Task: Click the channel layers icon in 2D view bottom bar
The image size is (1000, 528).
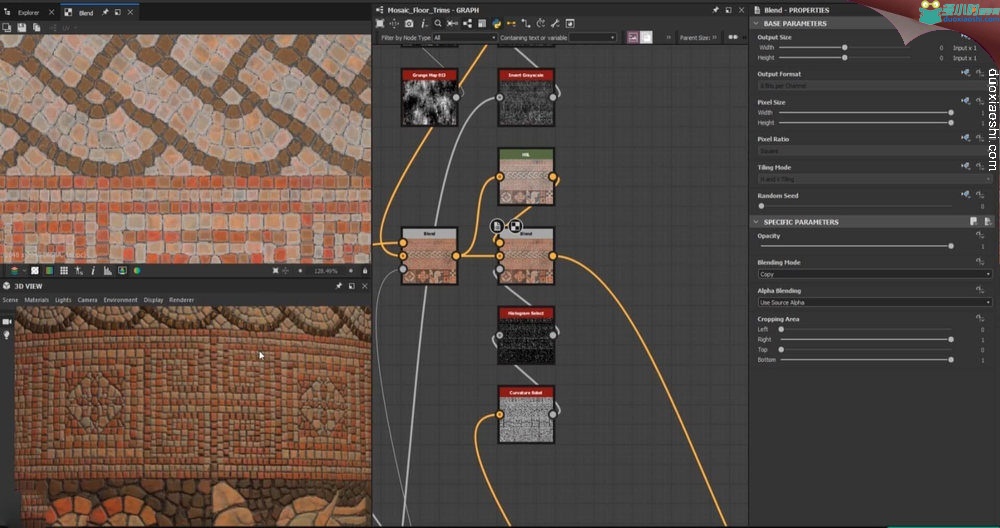Action: (x=14, y=271)
